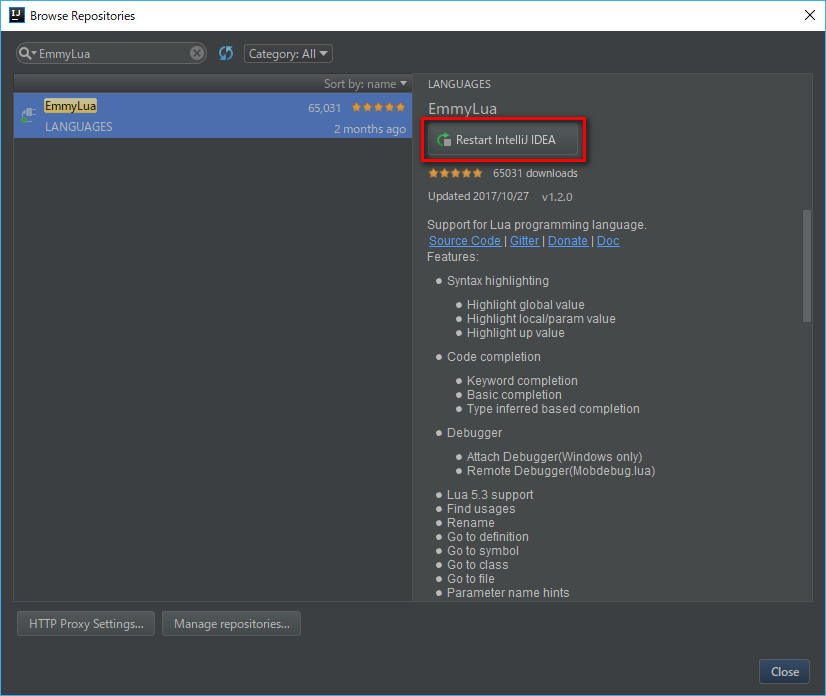
Task: Click 'Updated 2017/10/27' text
Action: (478, 197)
